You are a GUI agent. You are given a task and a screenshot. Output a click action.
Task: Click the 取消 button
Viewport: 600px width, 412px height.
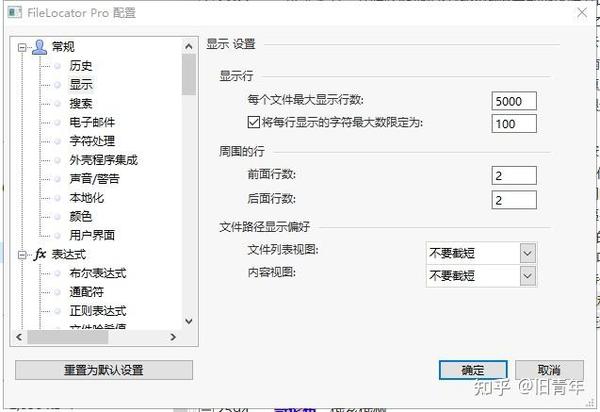pyautogui.click(x=549, y=370)
